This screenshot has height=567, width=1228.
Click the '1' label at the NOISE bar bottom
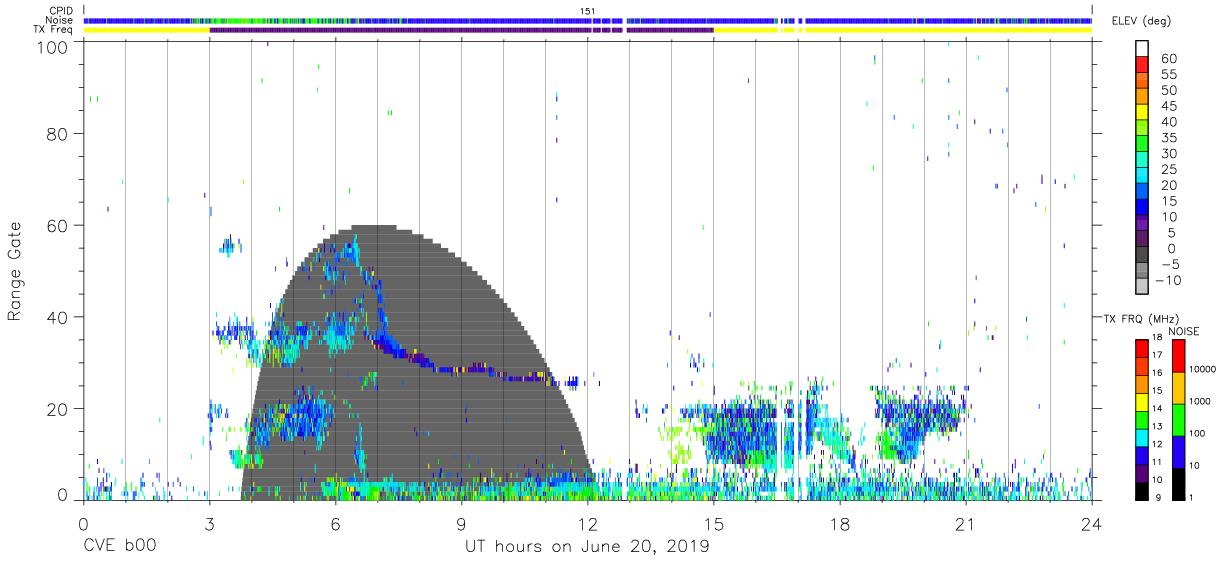pyautogui.click(x=1191, y=497)
